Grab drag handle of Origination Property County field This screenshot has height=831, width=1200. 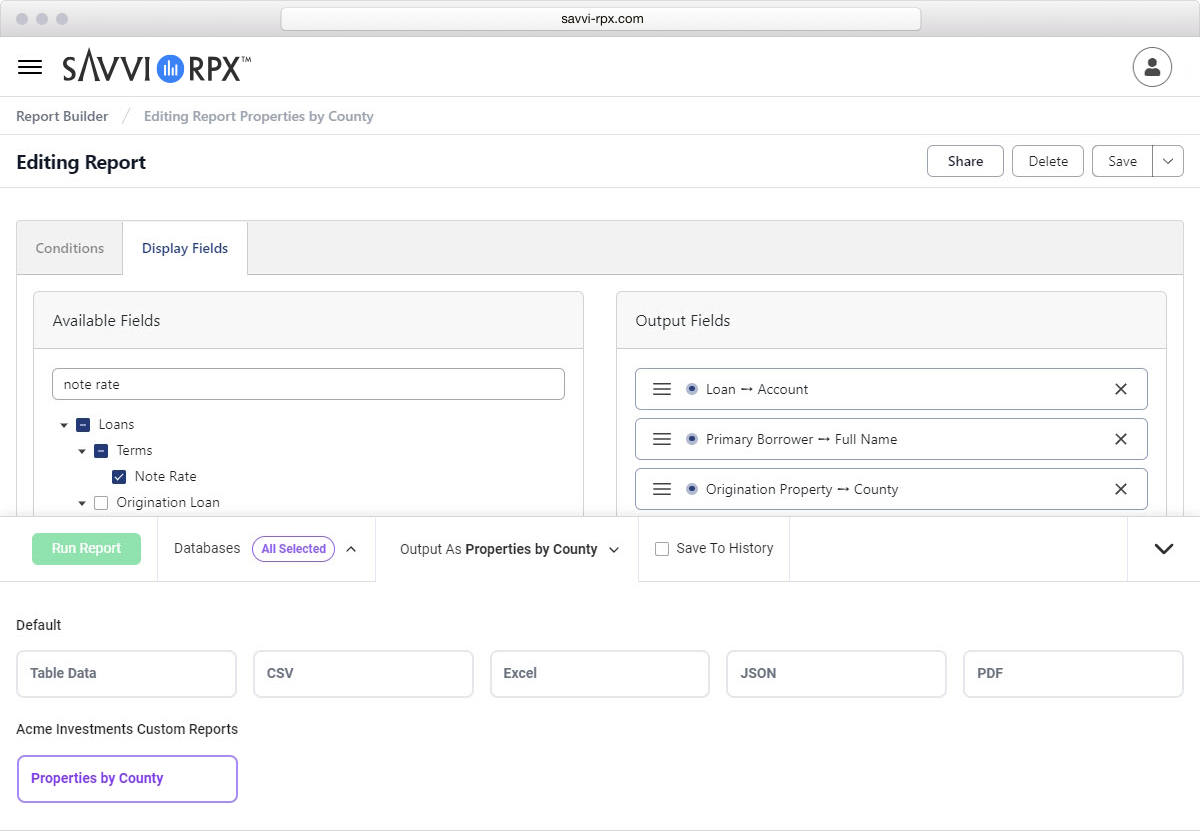click(661, 489)
